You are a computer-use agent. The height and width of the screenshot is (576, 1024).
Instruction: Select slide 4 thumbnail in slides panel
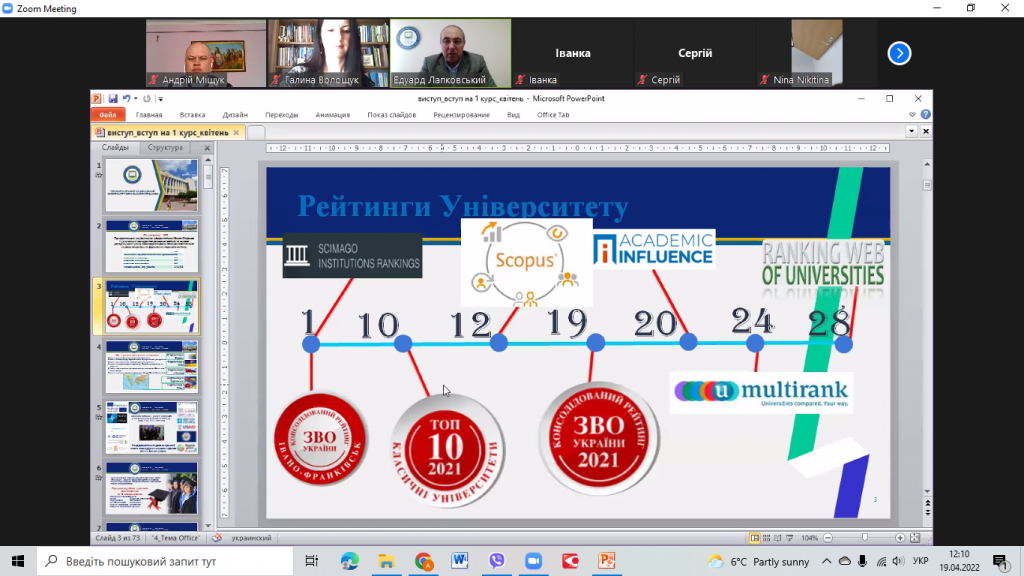click(151, 367)
